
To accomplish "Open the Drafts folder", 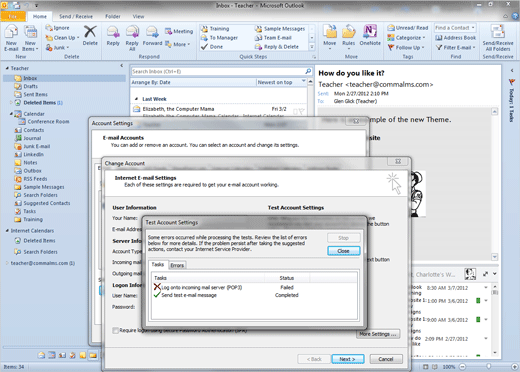I will tap(30, 86).
